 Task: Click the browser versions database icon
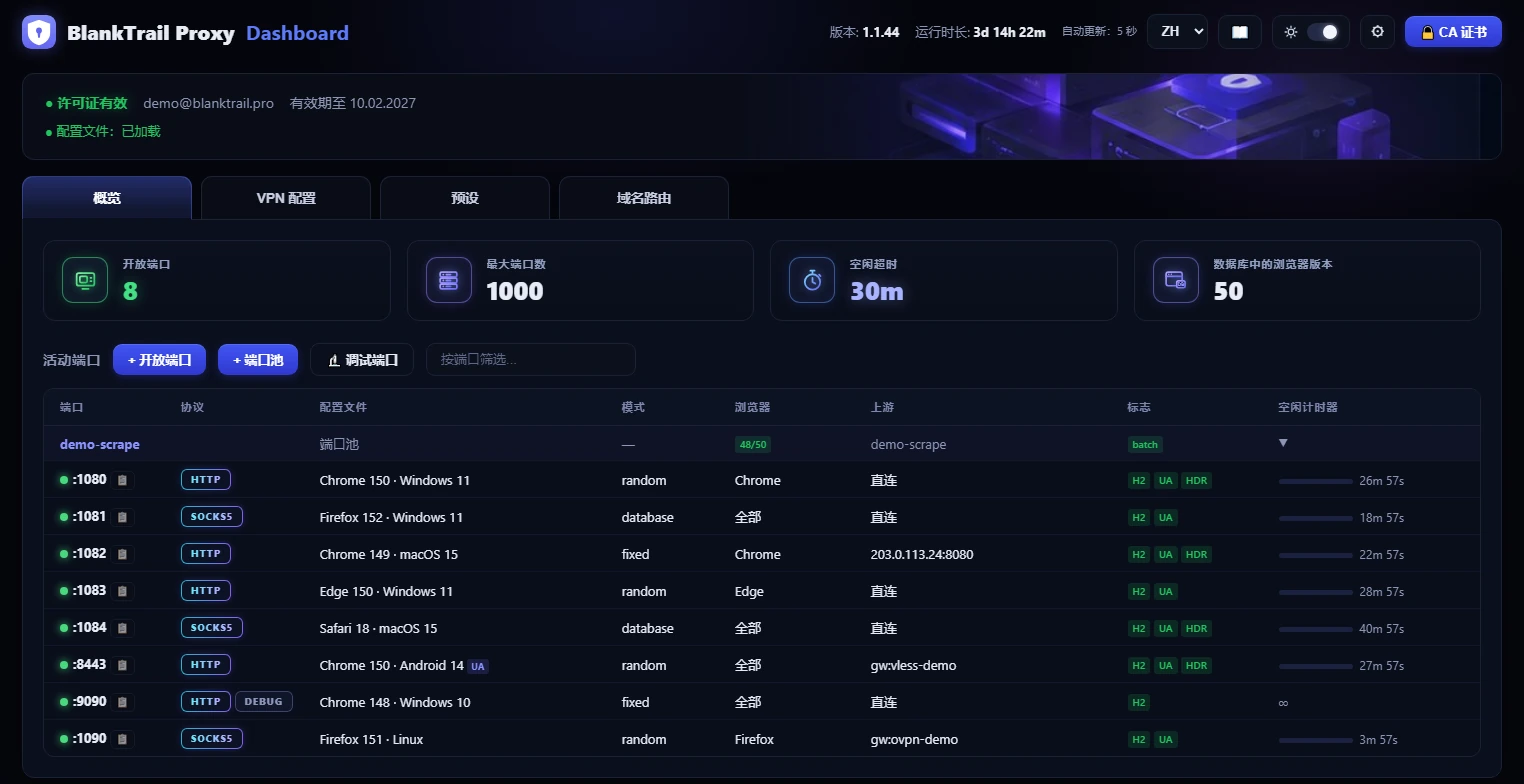click(x=1175, y=280)
